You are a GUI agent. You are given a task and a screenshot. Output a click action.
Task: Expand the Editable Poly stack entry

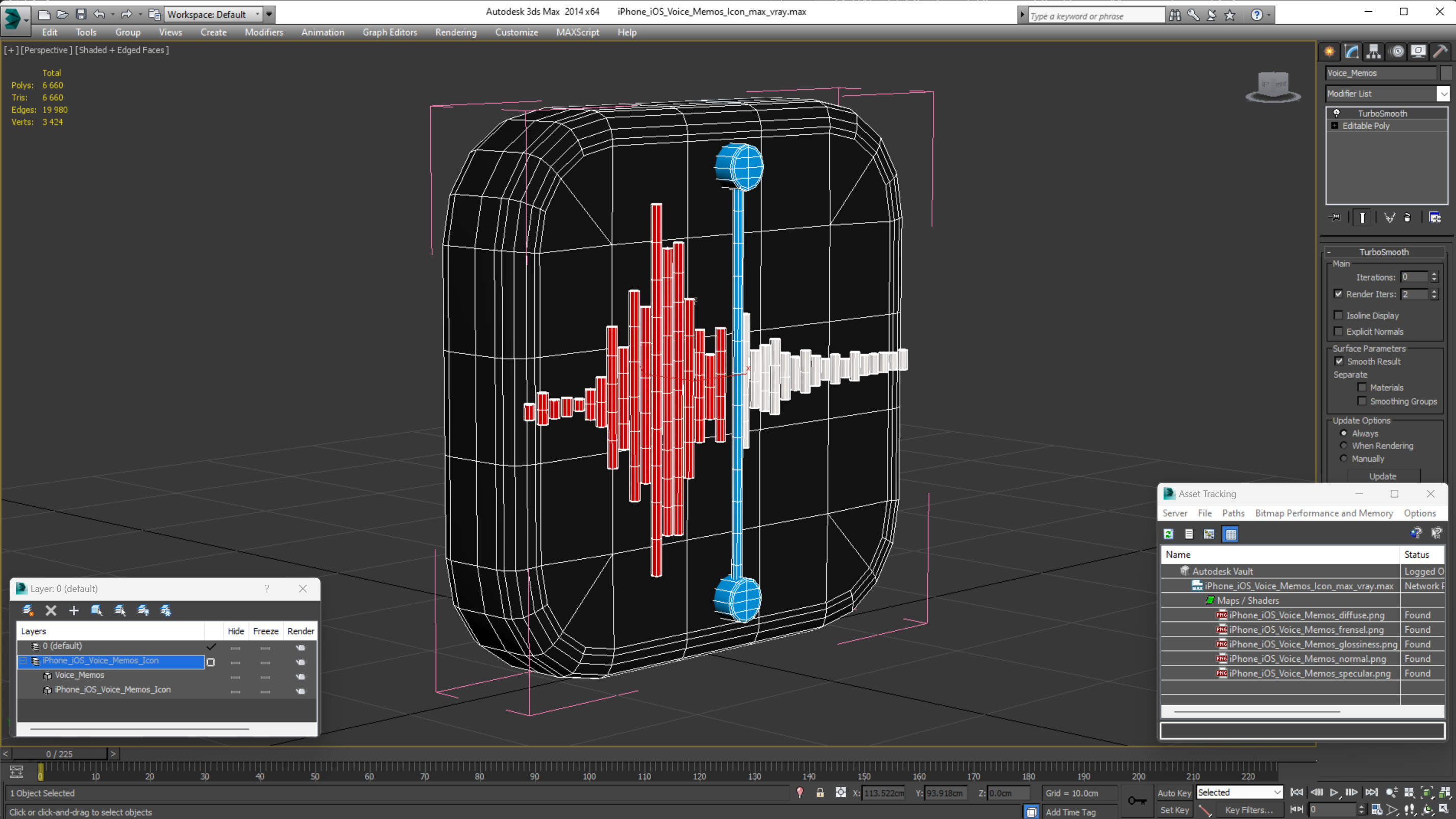click(x=1335, y=126)
